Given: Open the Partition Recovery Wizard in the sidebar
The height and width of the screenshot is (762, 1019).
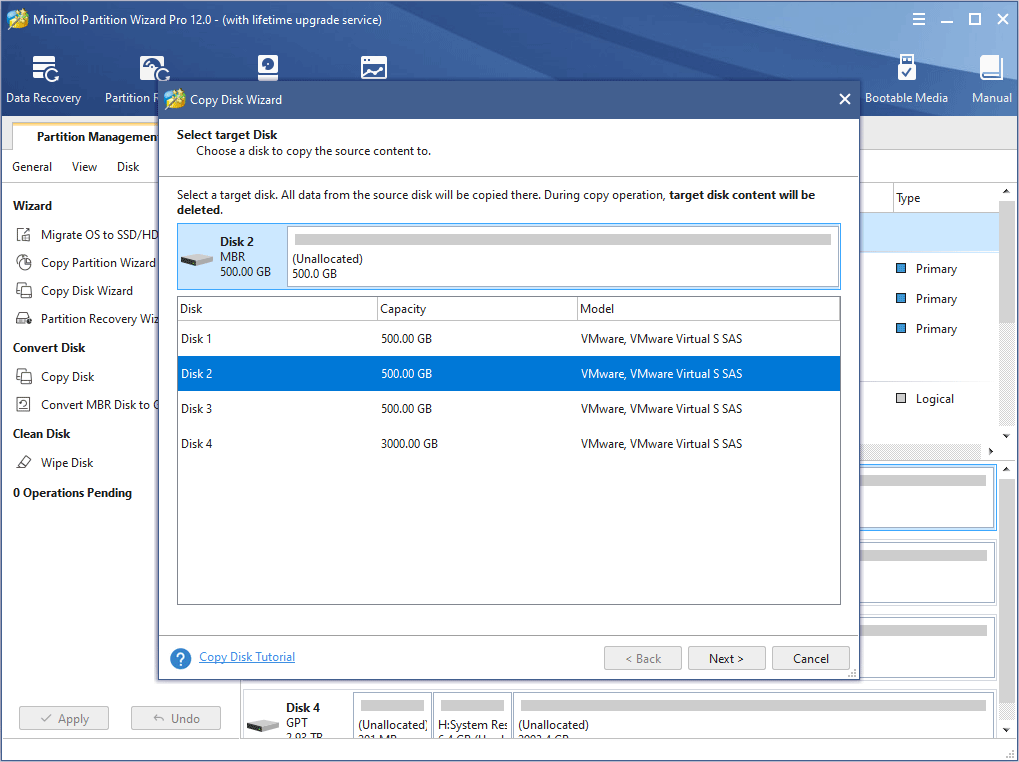Looking at the screenshot, I should [86, 318].
